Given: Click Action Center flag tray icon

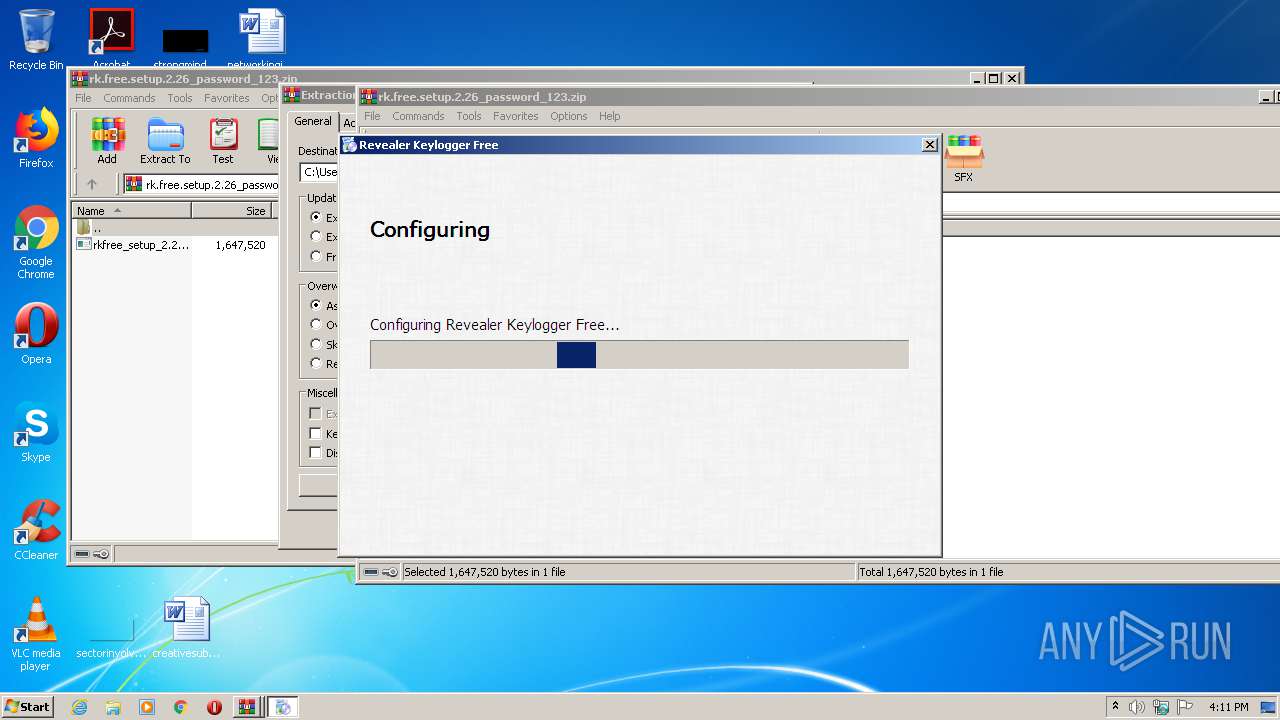Looking at the screenshot, I should pos(1186,707).
